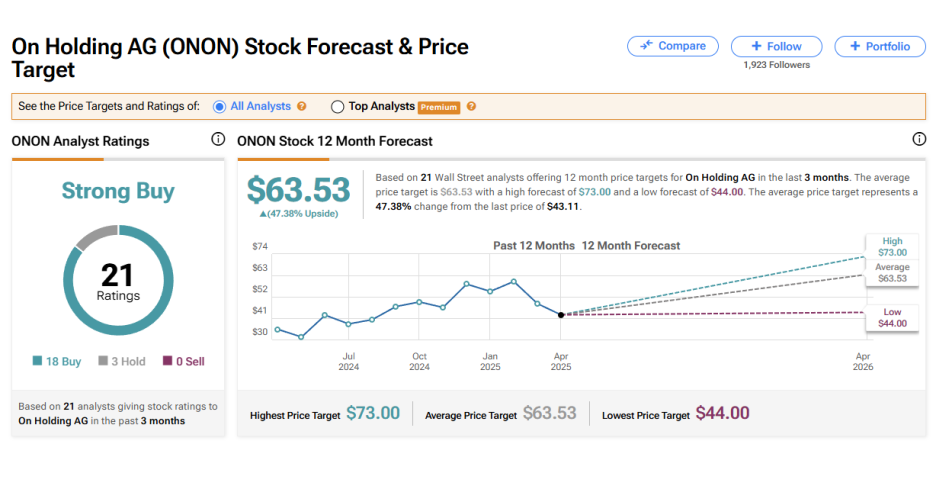The image size is (936, 486).
Task: Click the Strong Buy consensus label
Action: coord(118,191)
